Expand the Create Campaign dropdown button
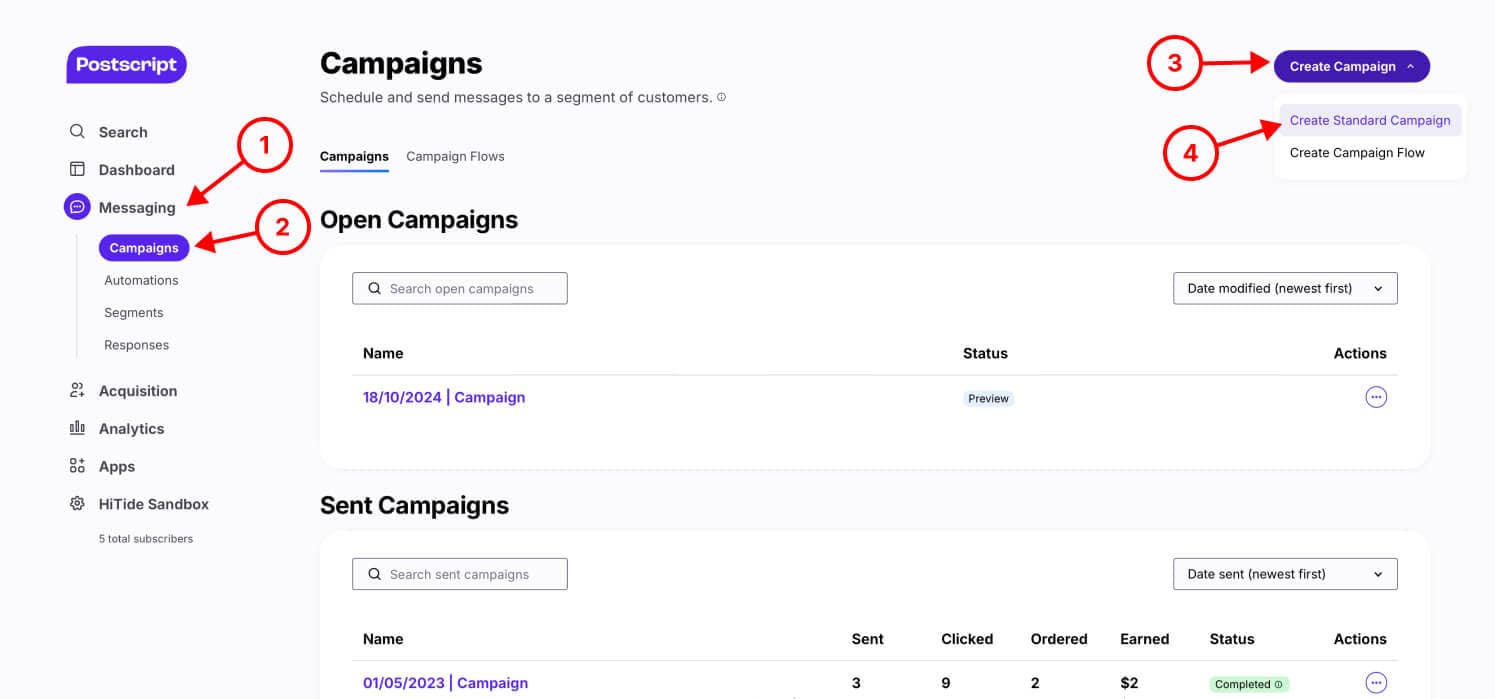Screen dimensions: 1495x699 coord(1351,67)
